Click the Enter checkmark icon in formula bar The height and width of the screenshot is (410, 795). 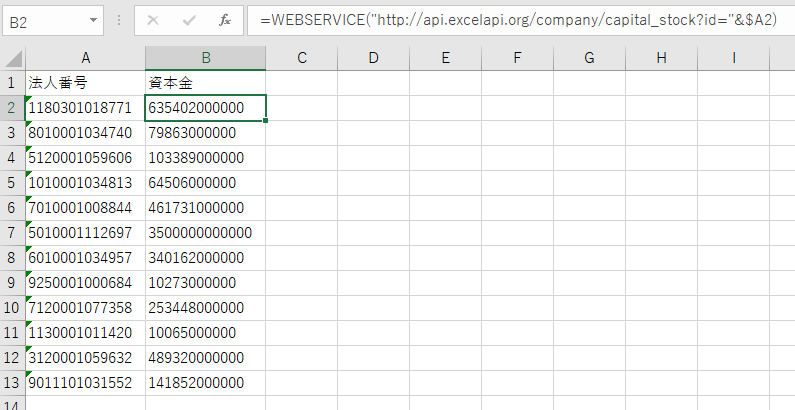coord(189,20)
